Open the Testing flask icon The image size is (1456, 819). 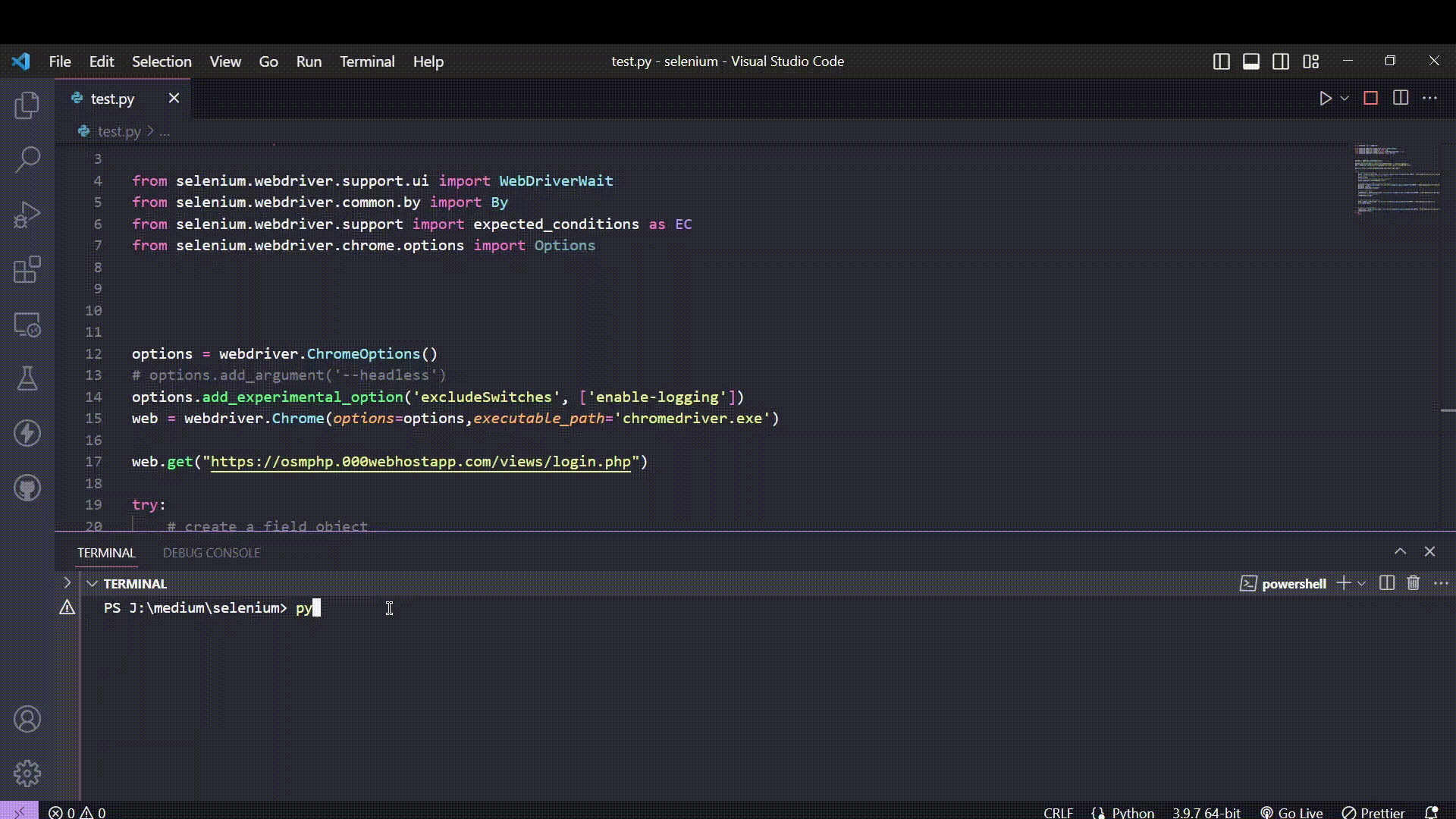click(27, 378)
